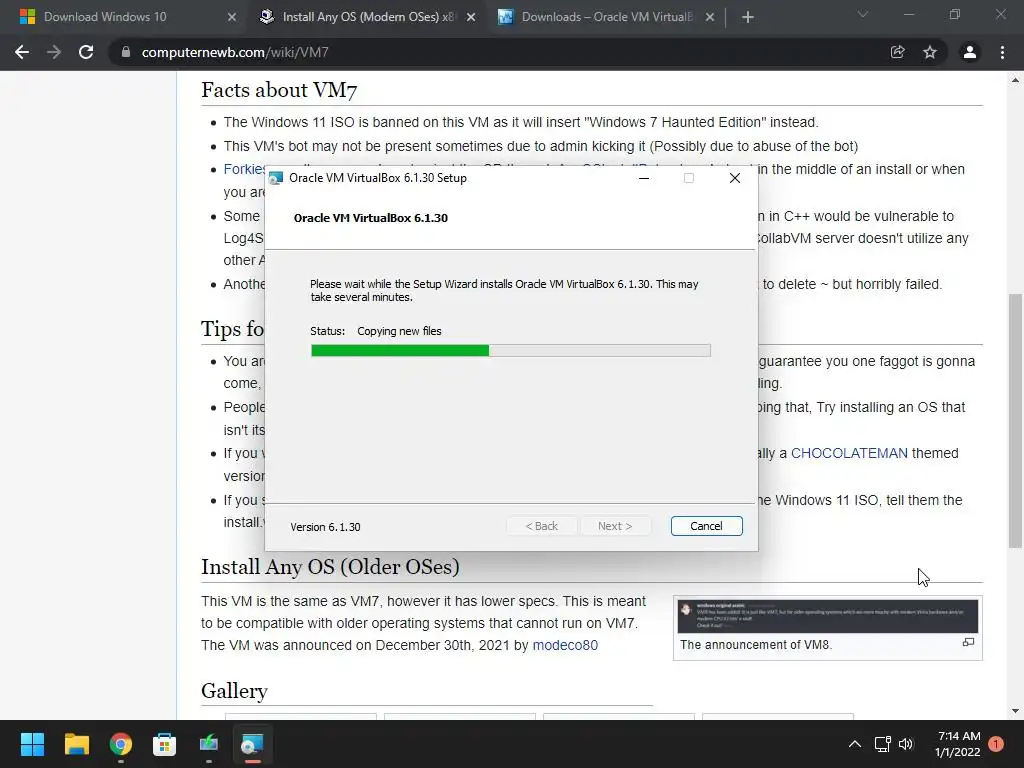Viewport: 1024px width, 768px height.
Task: Click the page scrollbar down arrow
Action: tap(1015, 711)
